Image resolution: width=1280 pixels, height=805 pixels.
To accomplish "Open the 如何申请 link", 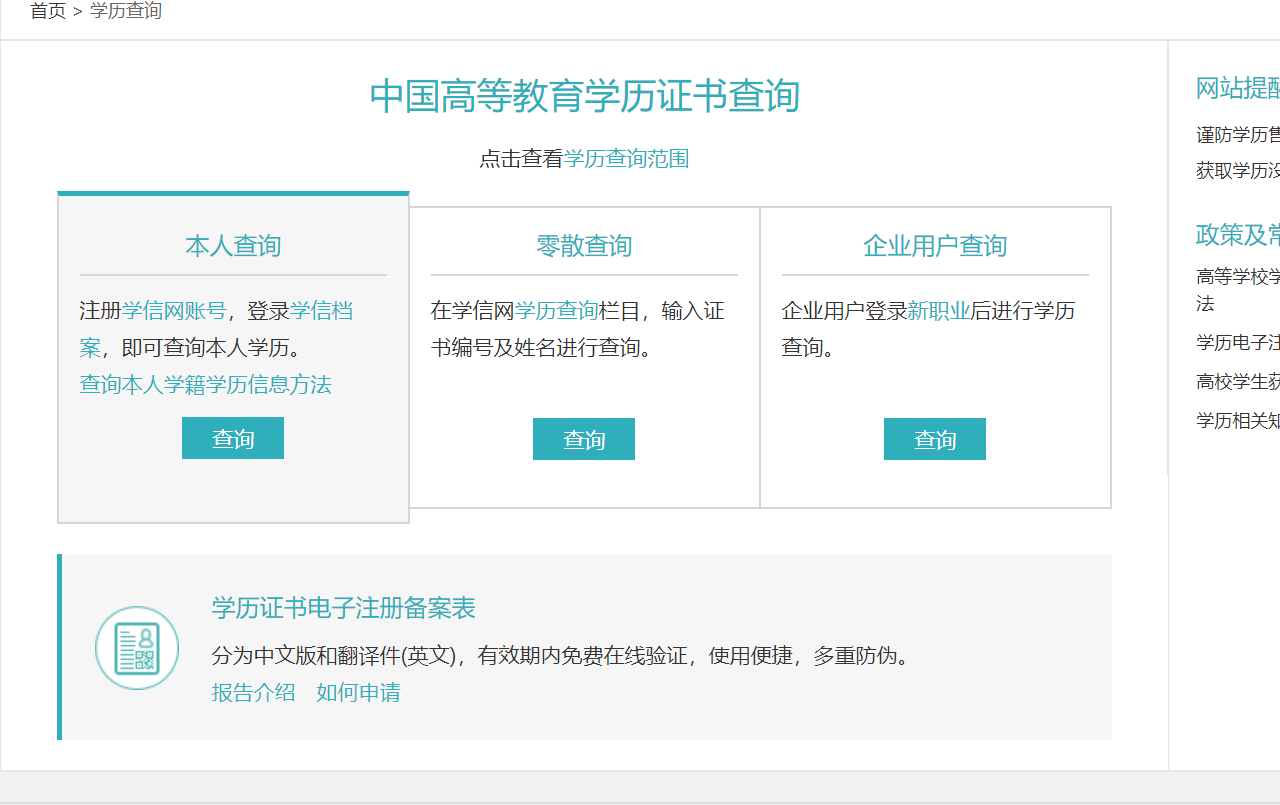I will point(358,692).
